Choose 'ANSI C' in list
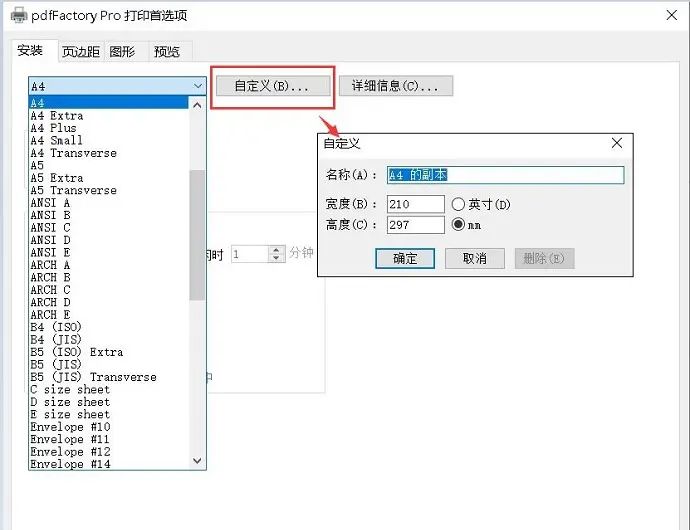Viewport: 690px width, 530px height. pyautogui.click(x=109, y=228)
